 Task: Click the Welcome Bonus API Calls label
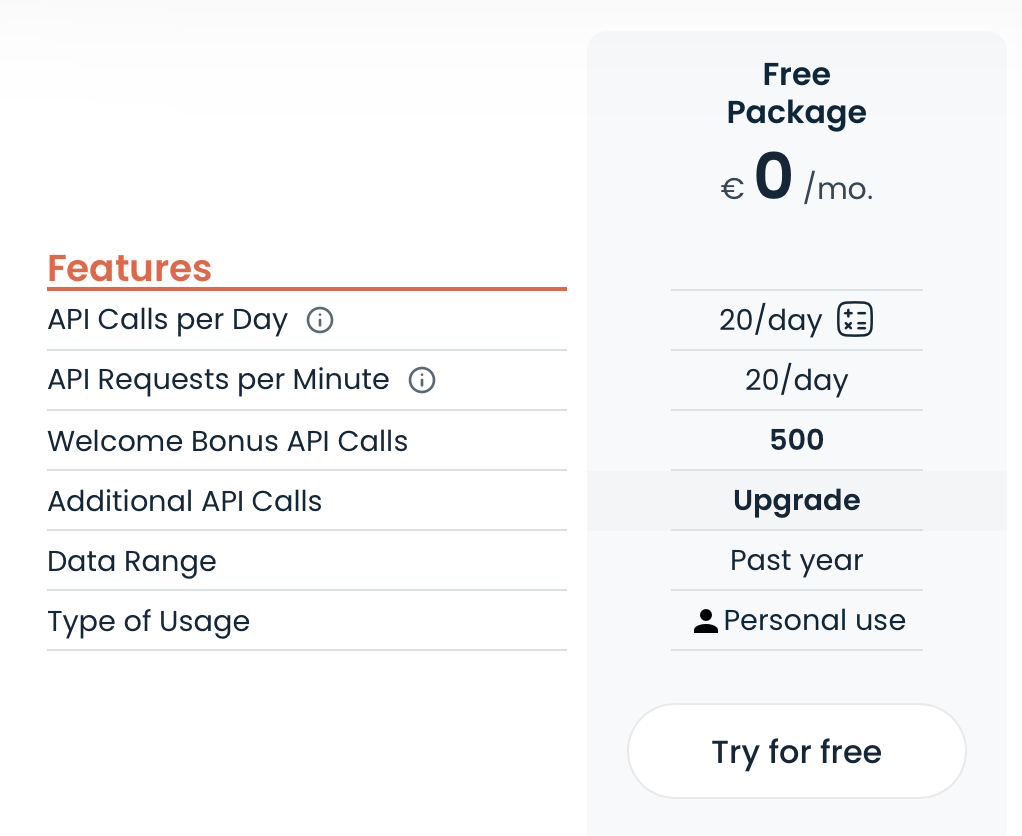pyautogui.click(x=228, y=441)
